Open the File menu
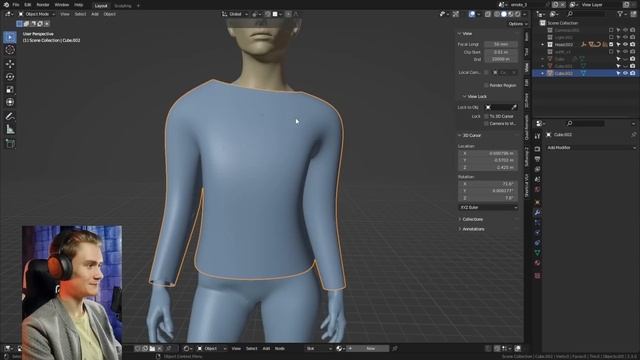This screenshot has height=360, width=640. [x=16, y=4]
